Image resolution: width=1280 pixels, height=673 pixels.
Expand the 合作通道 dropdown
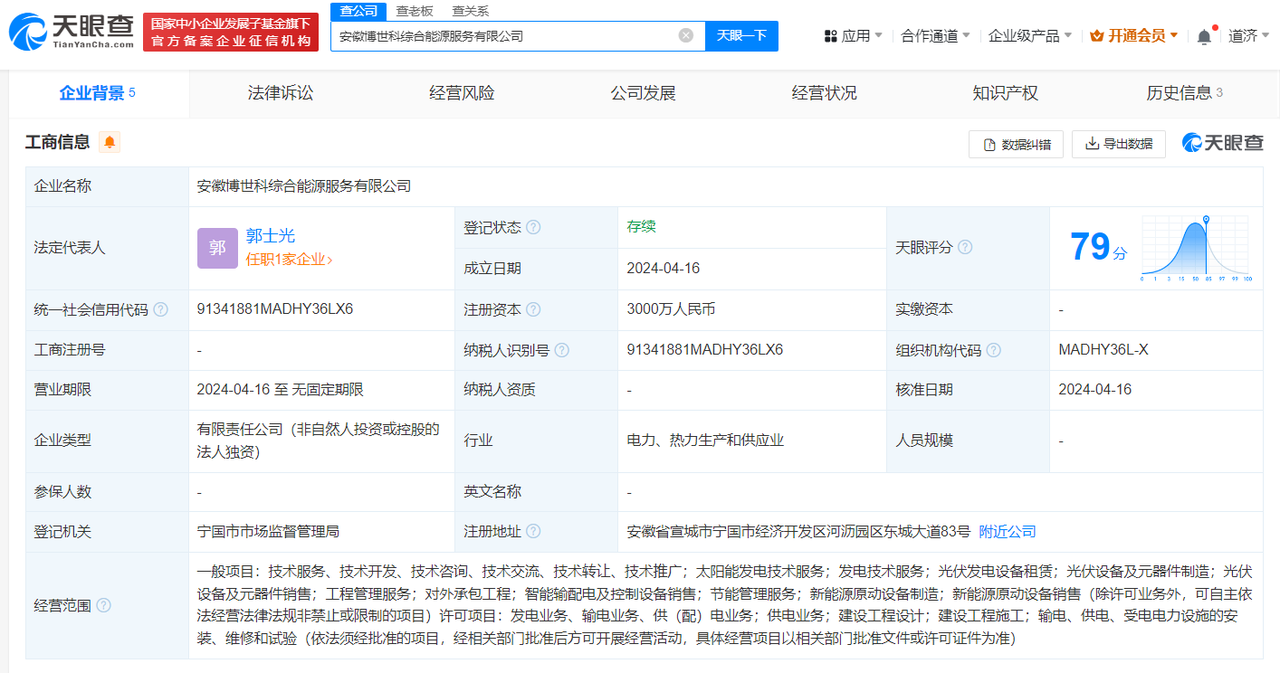(x=936, y=36)
